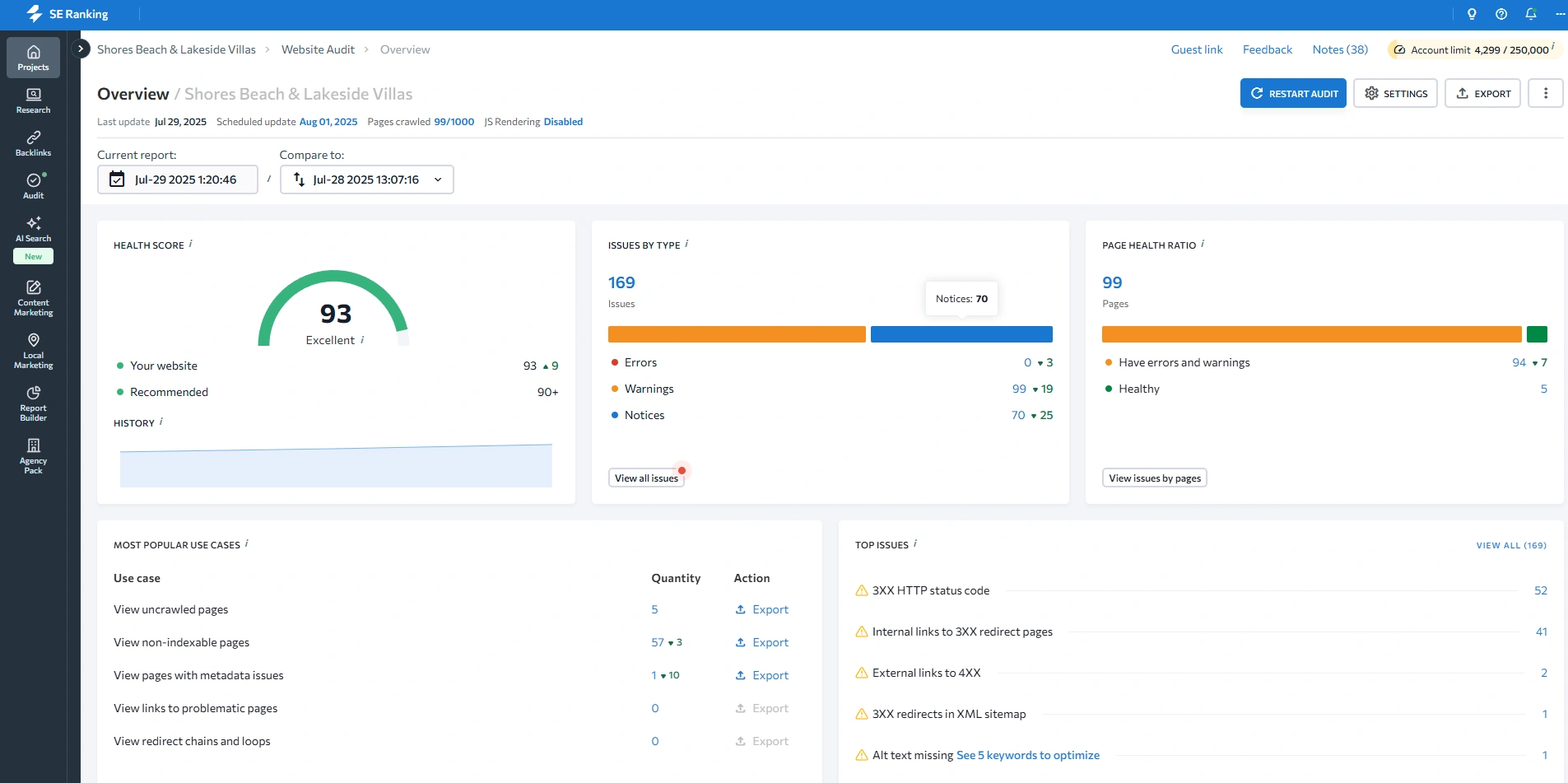The width and height of the screenshot is (1568, 783).
Task: Click the notifications bell icon
Action: click(x=1530, y=14)
